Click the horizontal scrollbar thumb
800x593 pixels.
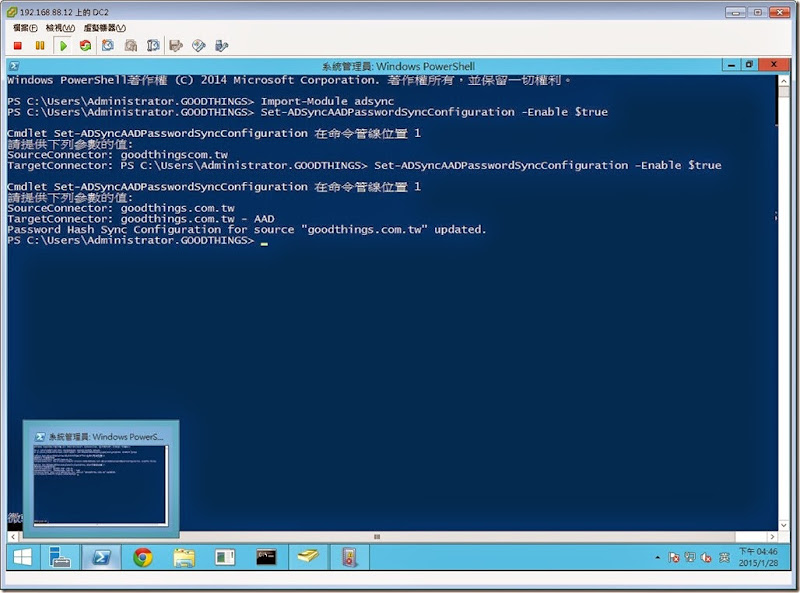pos(378,537)
